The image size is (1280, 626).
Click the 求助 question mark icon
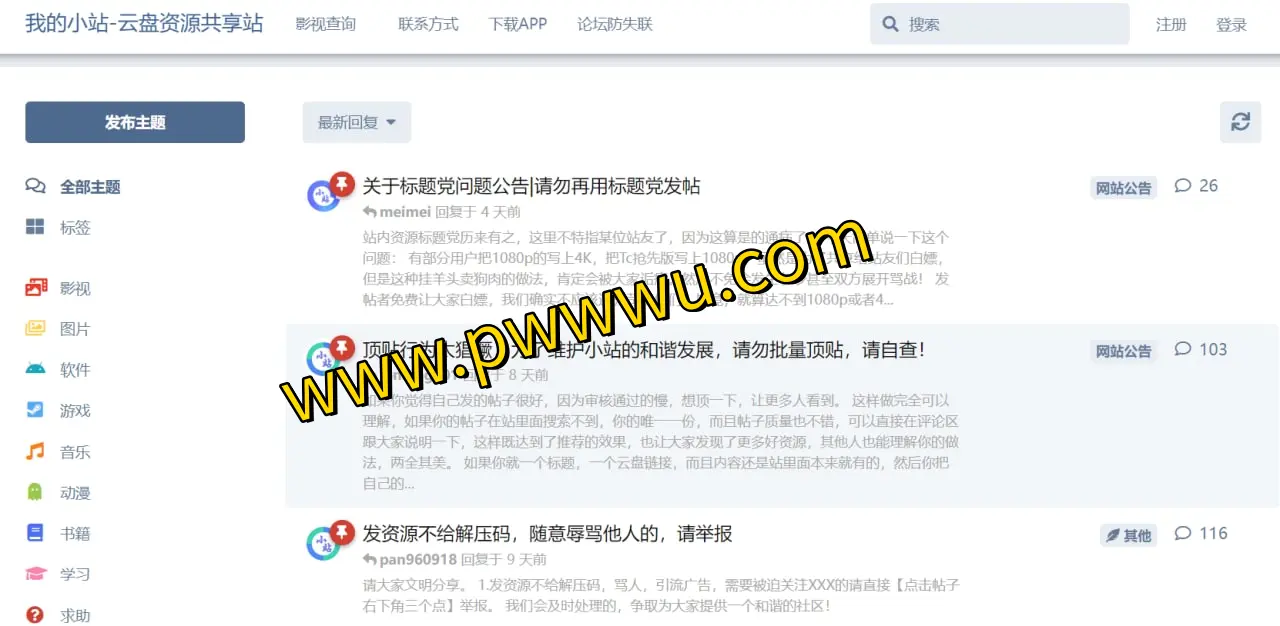(36, 615)
